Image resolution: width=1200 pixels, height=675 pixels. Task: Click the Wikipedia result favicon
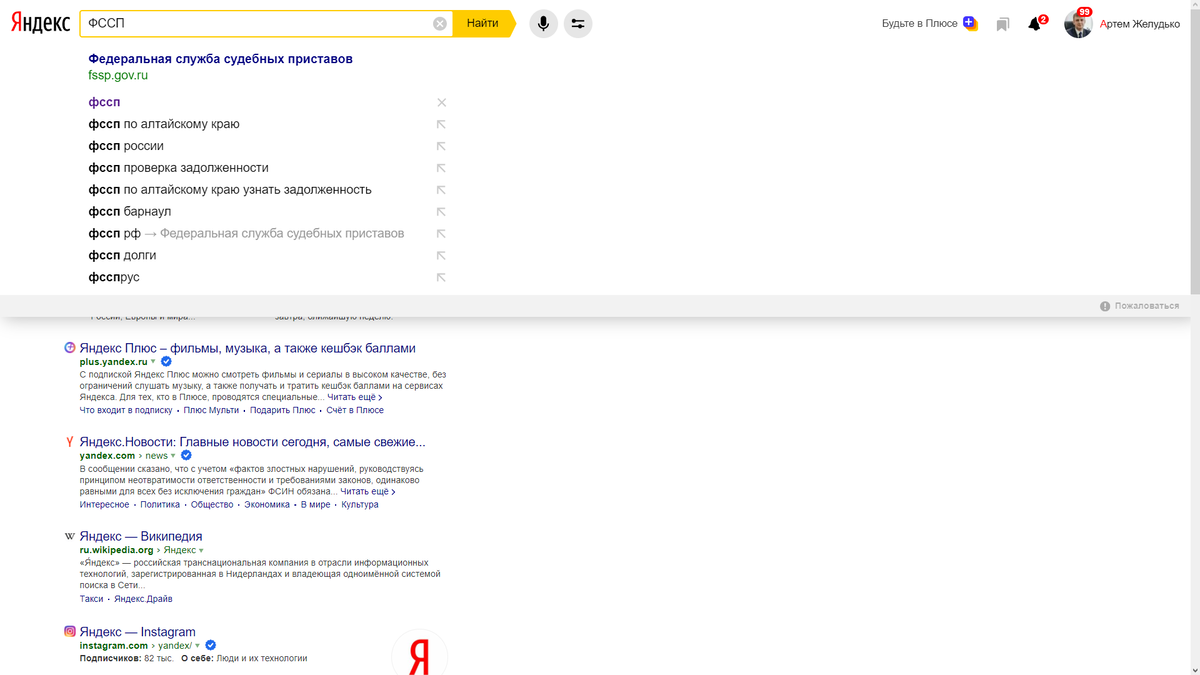pyautogui.click(x=70, y=536)
